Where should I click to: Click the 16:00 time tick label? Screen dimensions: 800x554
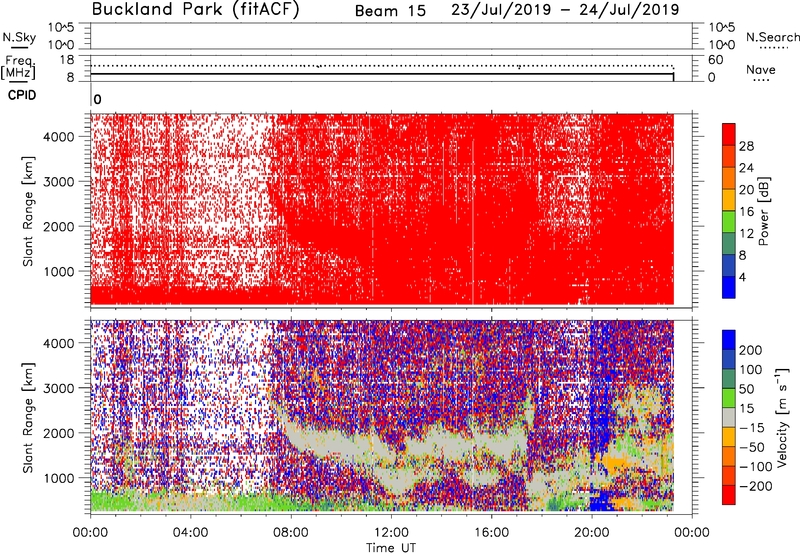[x=491, y=533]
